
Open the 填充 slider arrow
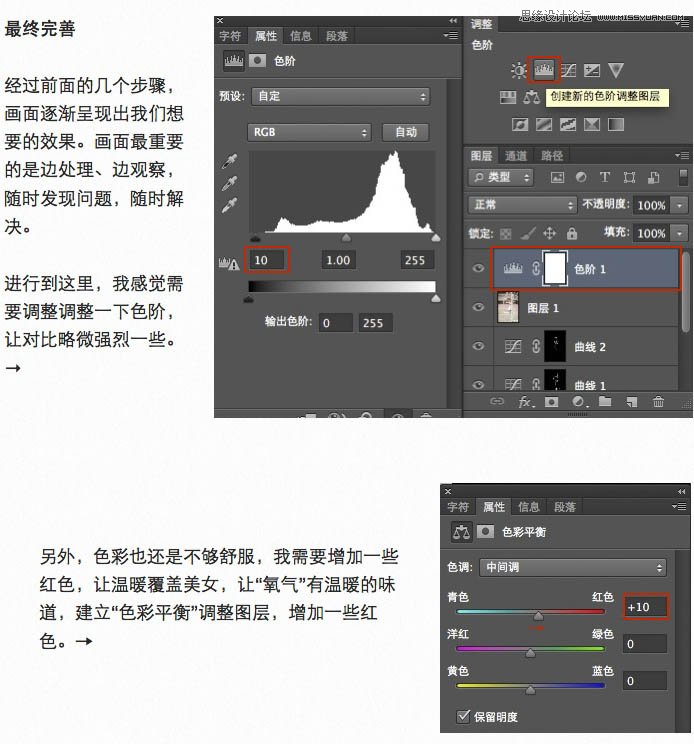680,233
